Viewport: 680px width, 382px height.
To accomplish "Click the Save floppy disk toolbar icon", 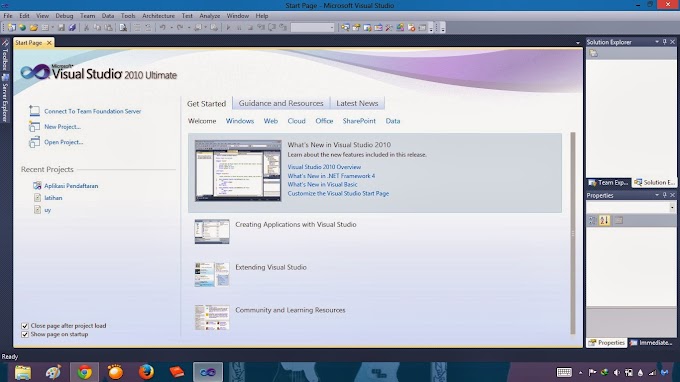I will (x=61, y=27).
